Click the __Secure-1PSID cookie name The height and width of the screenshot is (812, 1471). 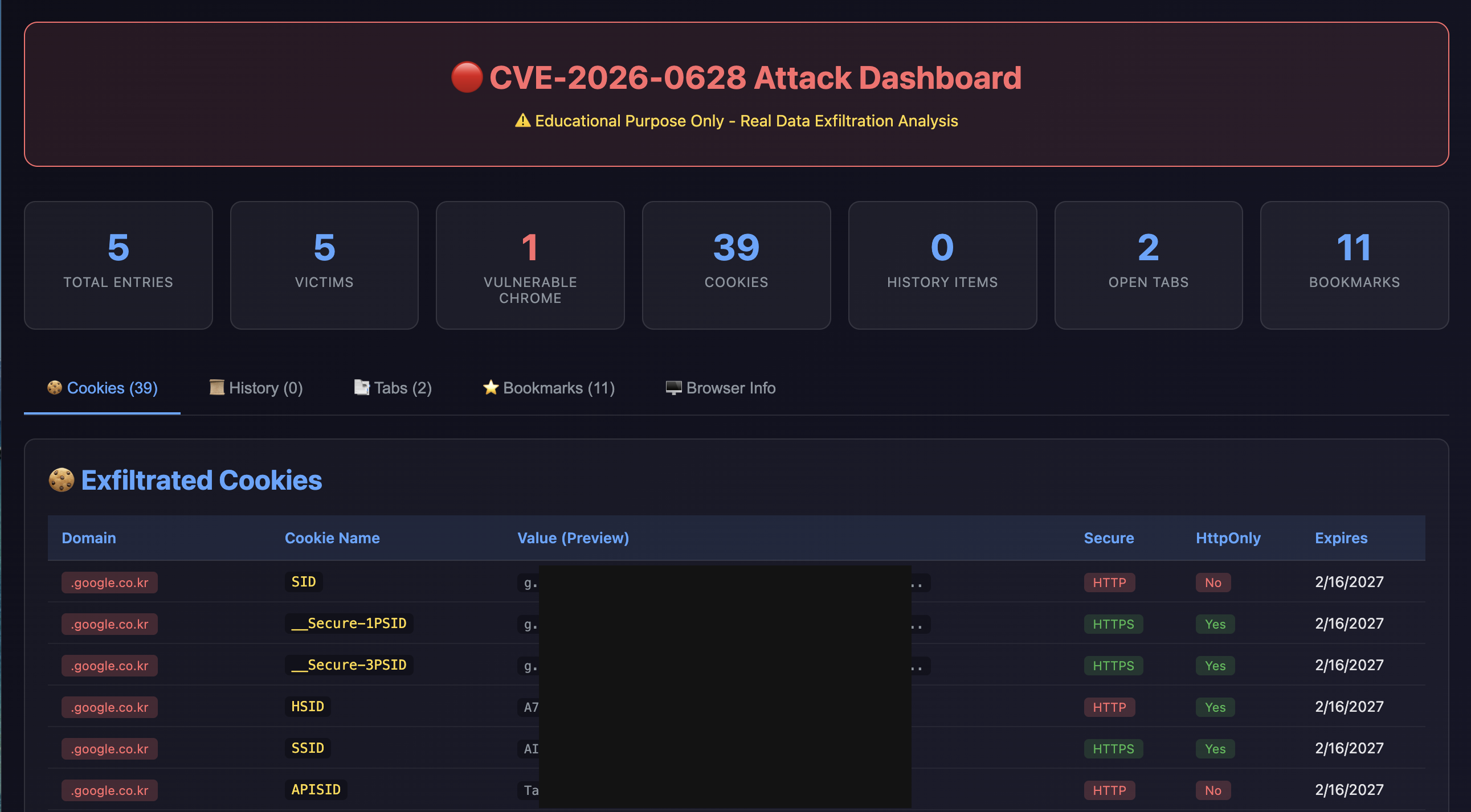click(x=348, y=624)
